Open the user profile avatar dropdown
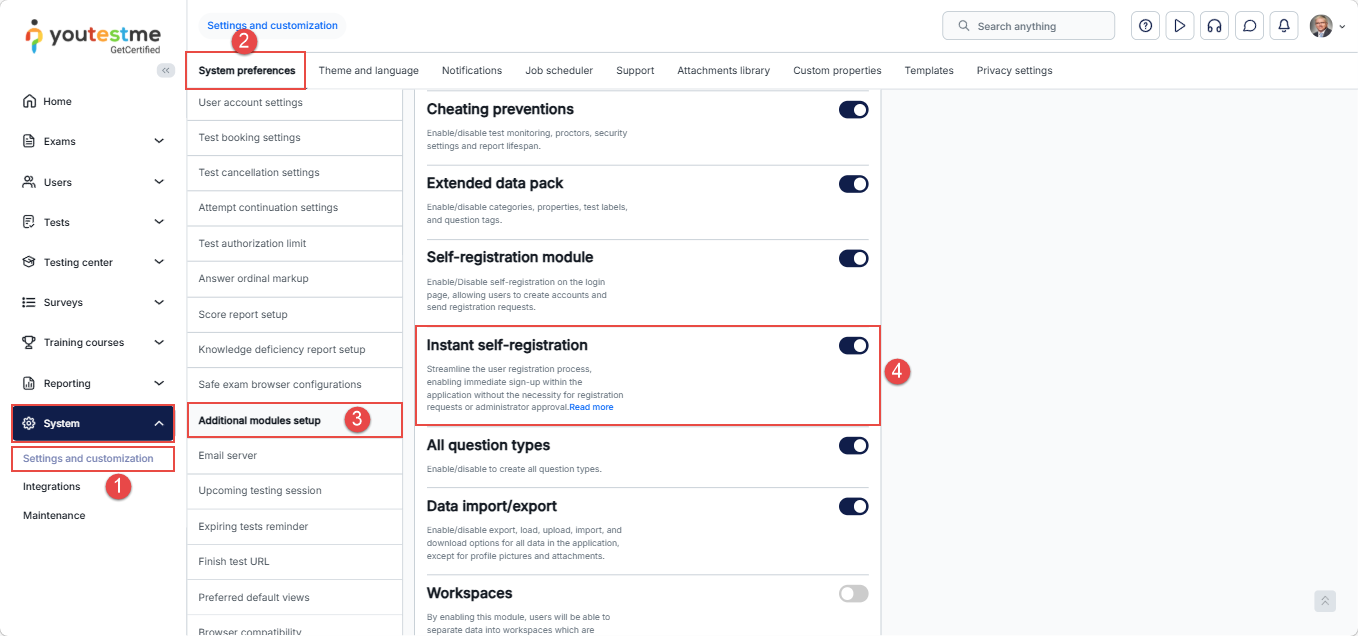 click(x=1327, y=26)
